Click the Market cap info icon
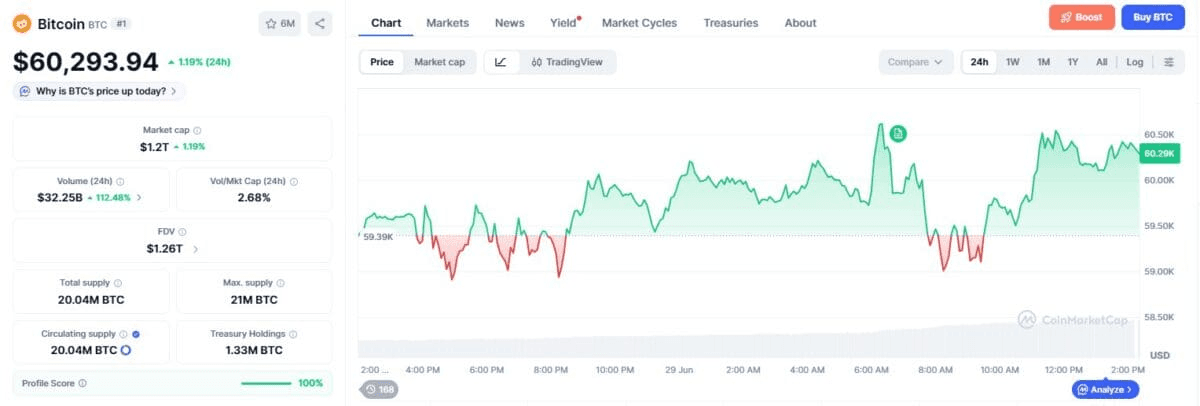The height and width of the screenshot is (406, 1200). (x=197, y=130)
